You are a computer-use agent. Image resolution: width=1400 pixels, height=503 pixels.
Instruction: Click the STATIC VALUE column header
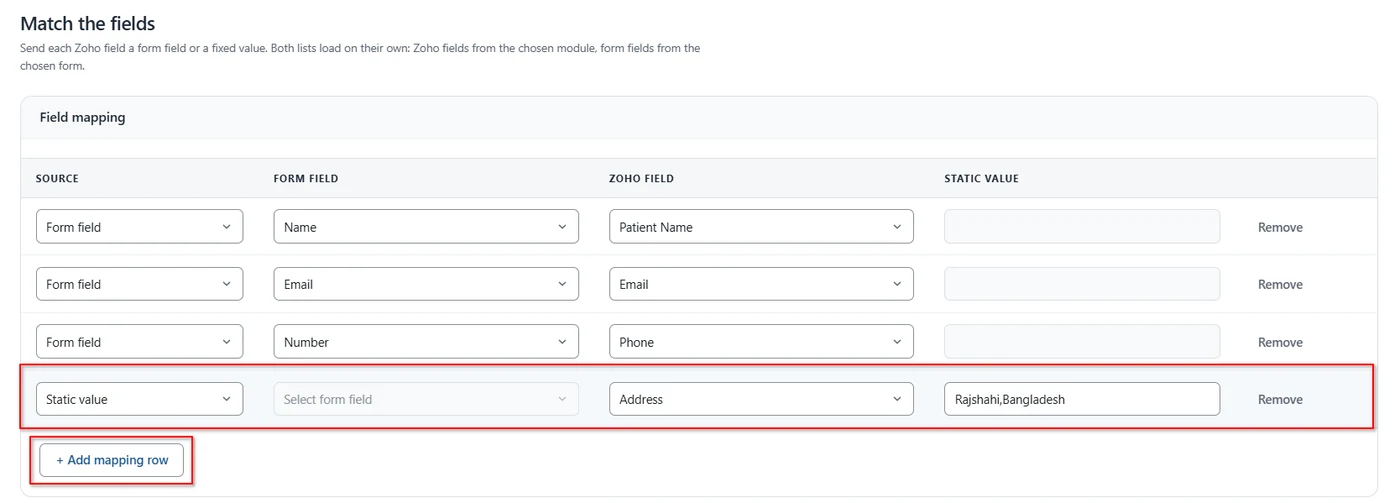[x=982, y=179]
